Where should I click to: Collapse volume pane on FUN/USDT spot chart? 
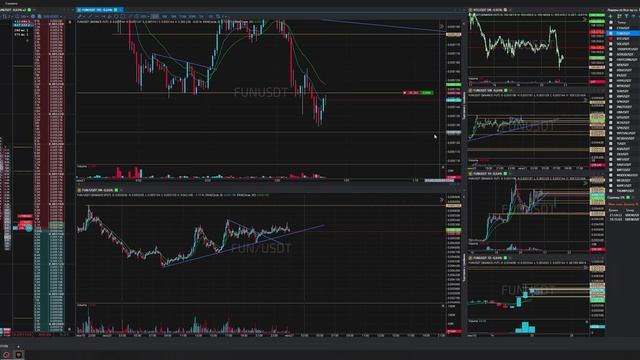(443, 305)
